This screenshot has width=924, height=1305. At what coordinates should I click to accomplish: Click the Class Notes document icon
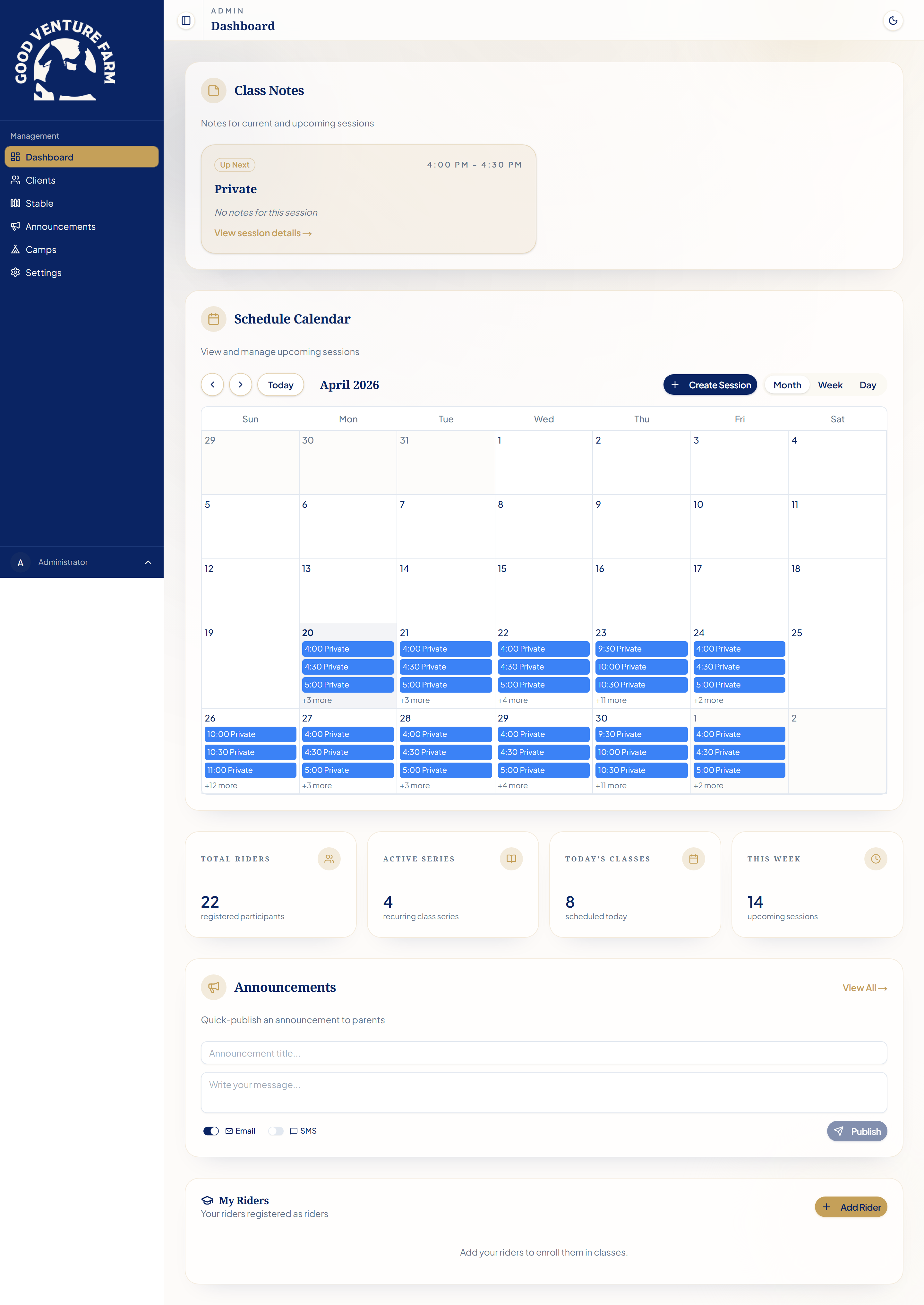213,91
